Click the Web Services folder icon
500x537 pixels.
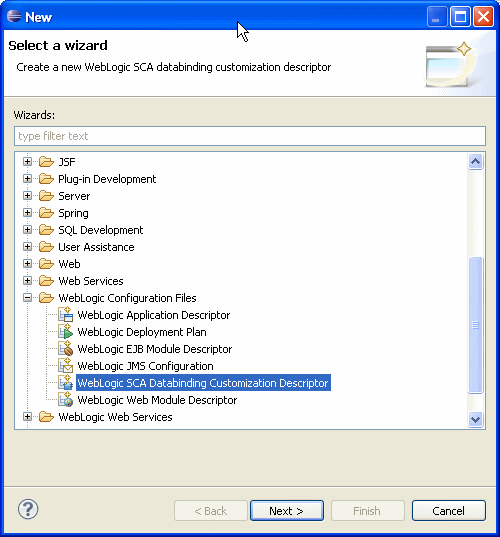(46, 281)
